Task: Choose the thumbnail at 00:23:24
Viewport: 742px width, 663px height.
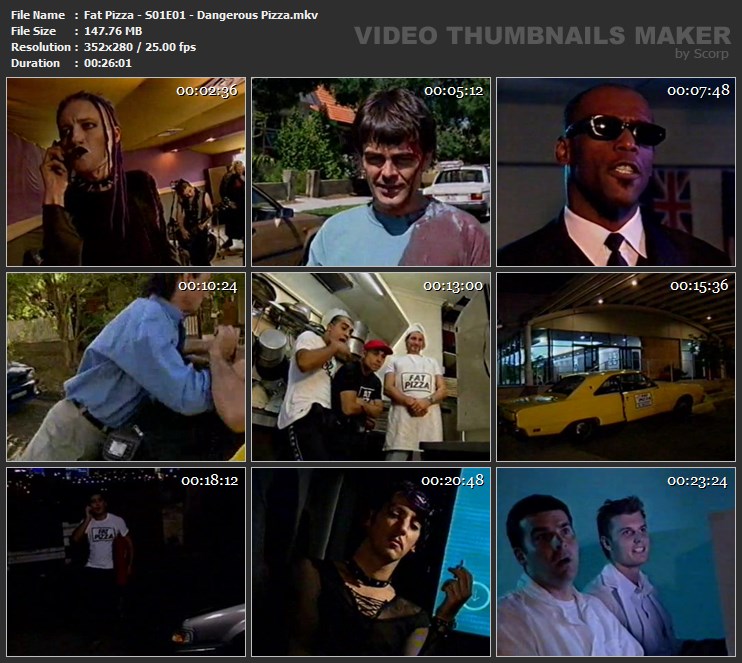Action: pyautogui.click(x=616, y=562)
